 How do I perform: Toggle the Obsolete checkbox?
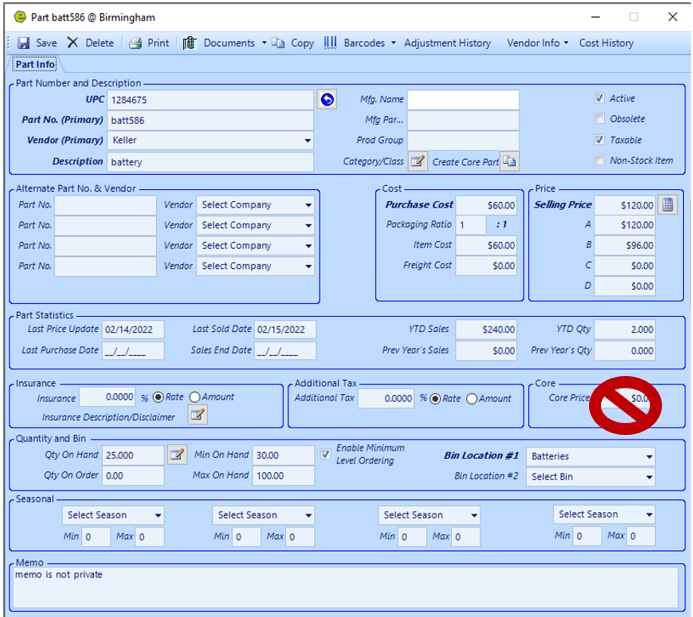click(599, 119)
